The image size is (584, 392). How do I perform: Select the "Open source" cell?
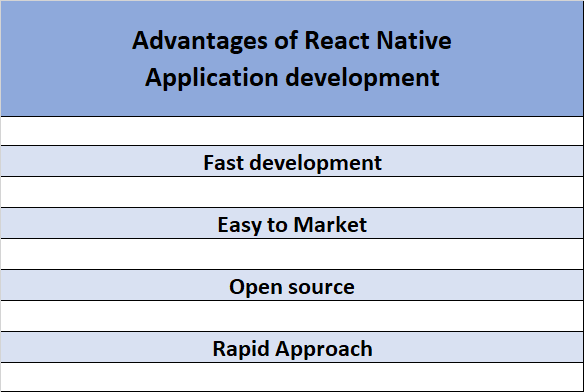coord(292,285)
